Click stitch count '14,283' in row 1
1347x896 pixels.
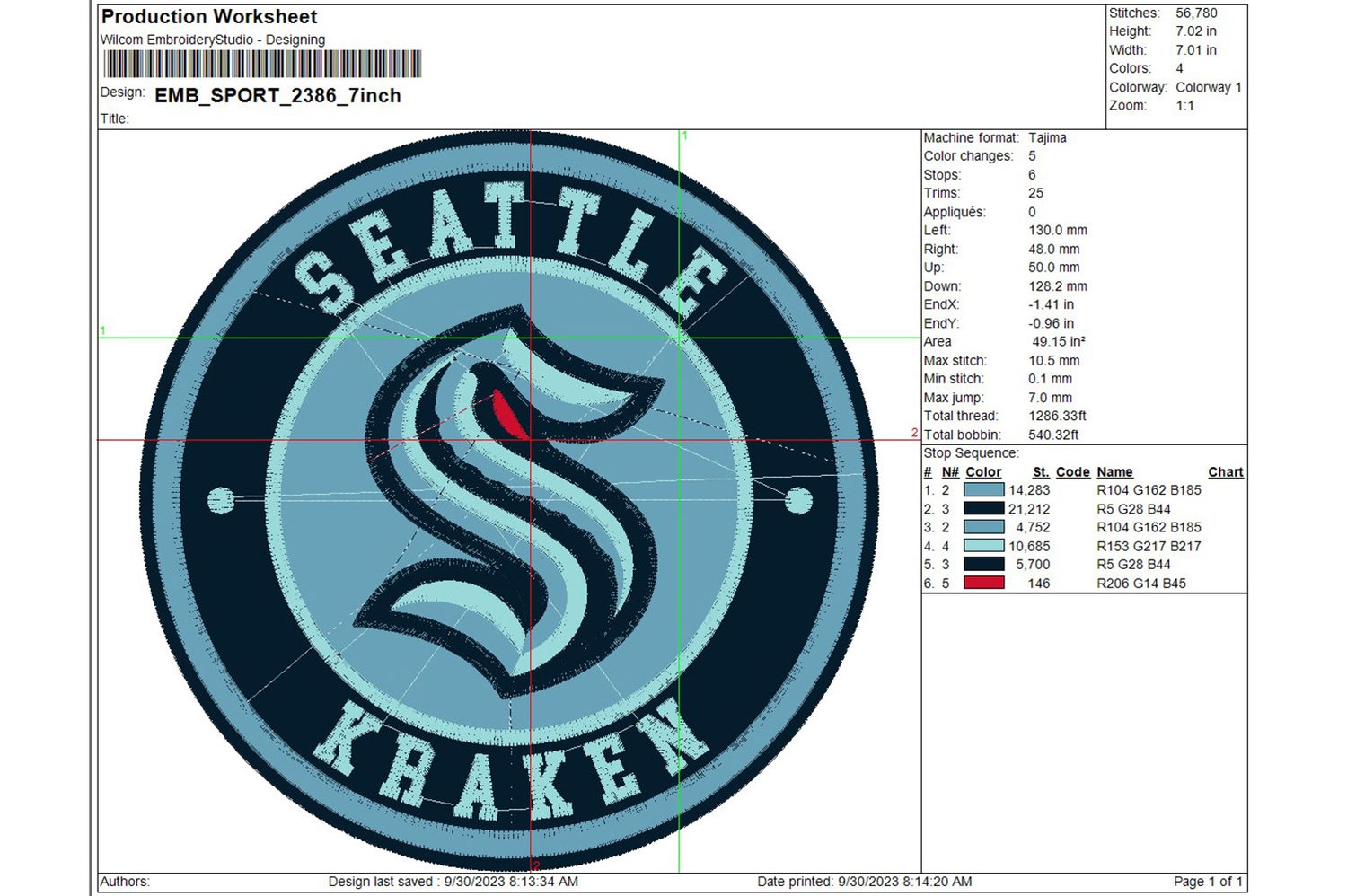[1029, 490]
